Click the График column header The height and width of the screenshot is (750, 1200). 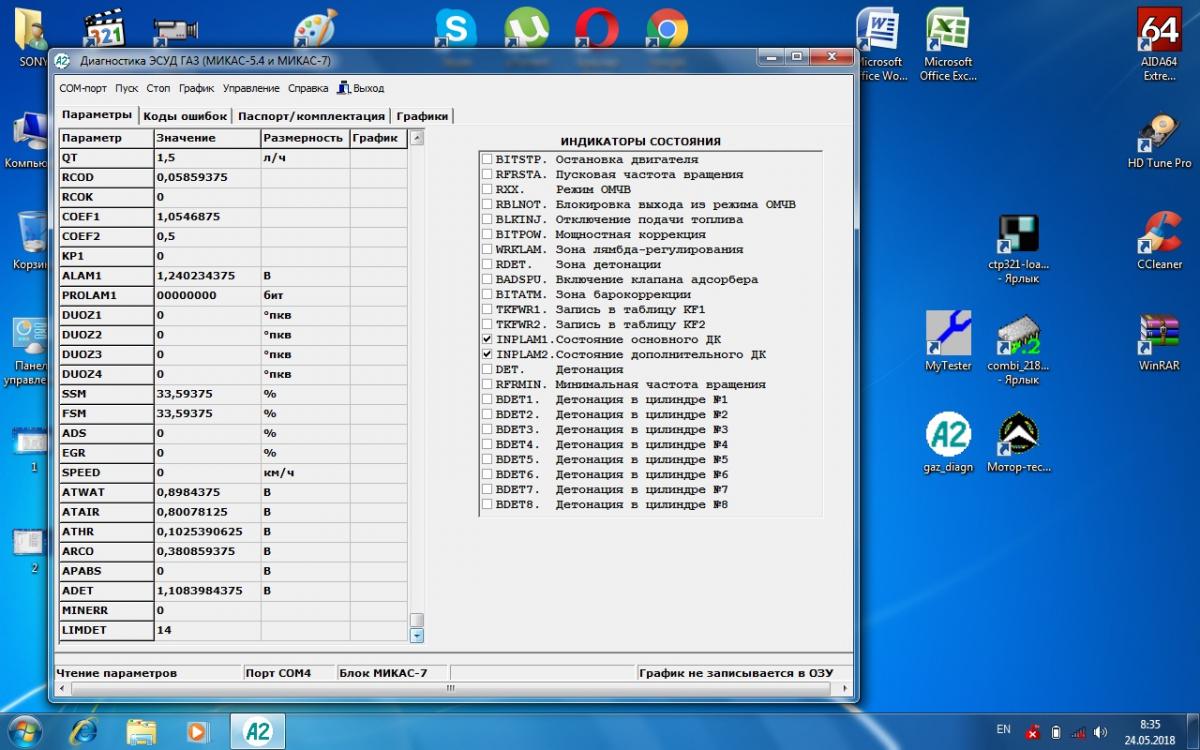click(378, 138)
